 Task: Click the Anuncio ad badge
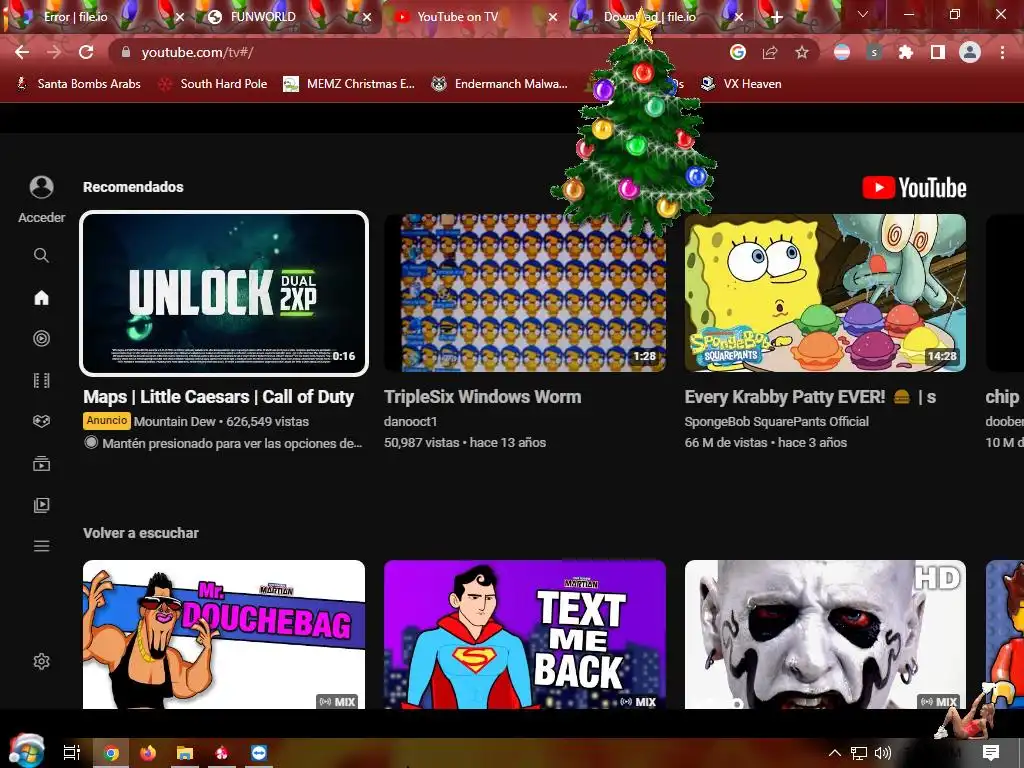pos(106,421)
